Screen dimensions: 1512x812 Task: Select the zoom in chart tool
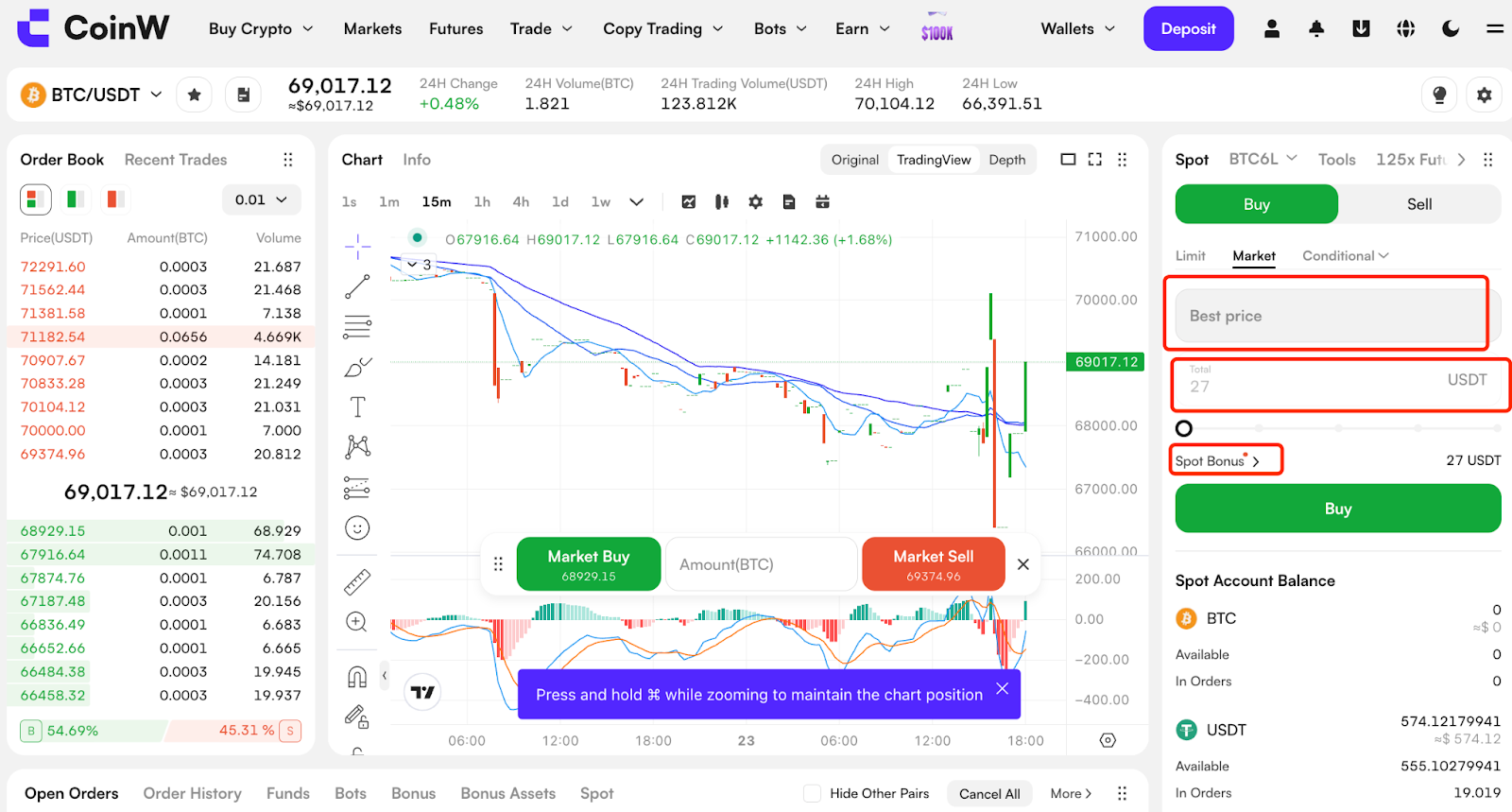(x=356, y=621)
